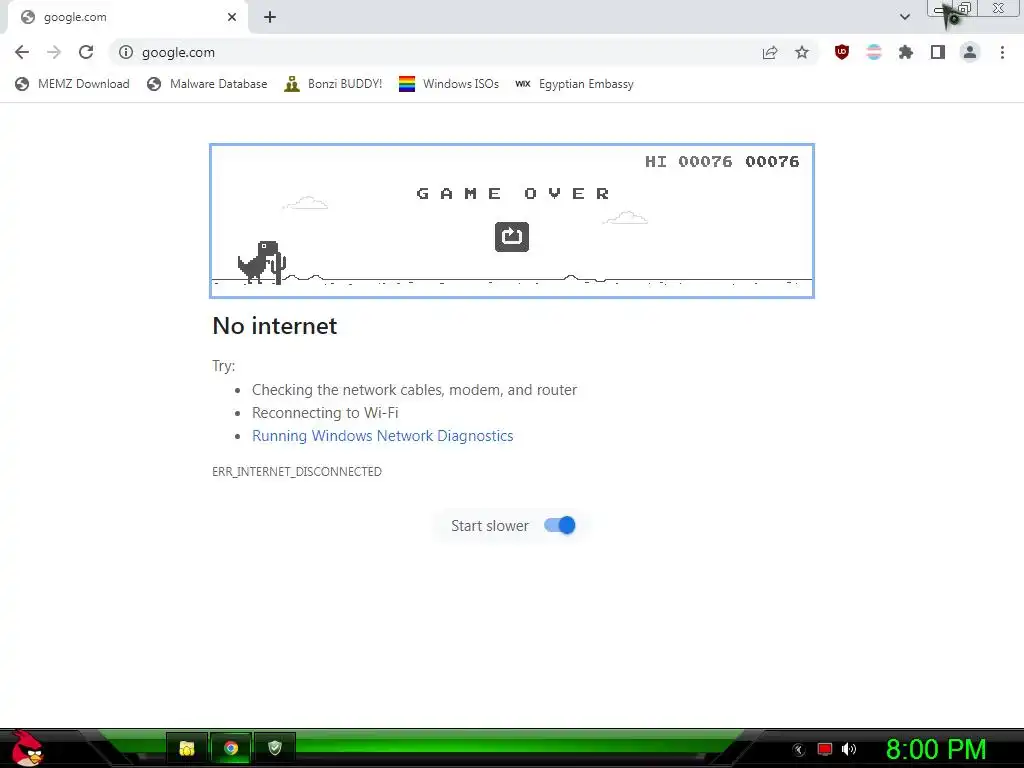Open the Malware Database bookmark

coord(207,84)
